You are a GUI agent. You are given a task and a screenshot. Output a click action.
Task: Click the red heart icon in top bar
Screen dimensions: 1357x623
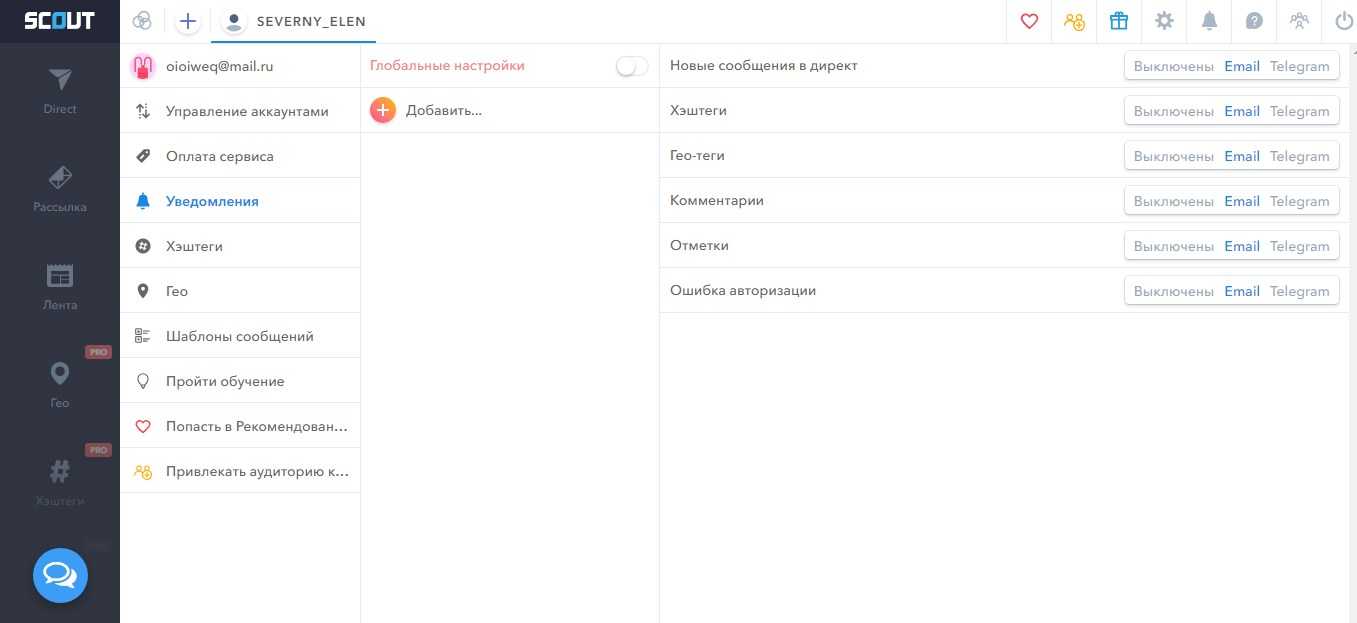click(1029, 21)
